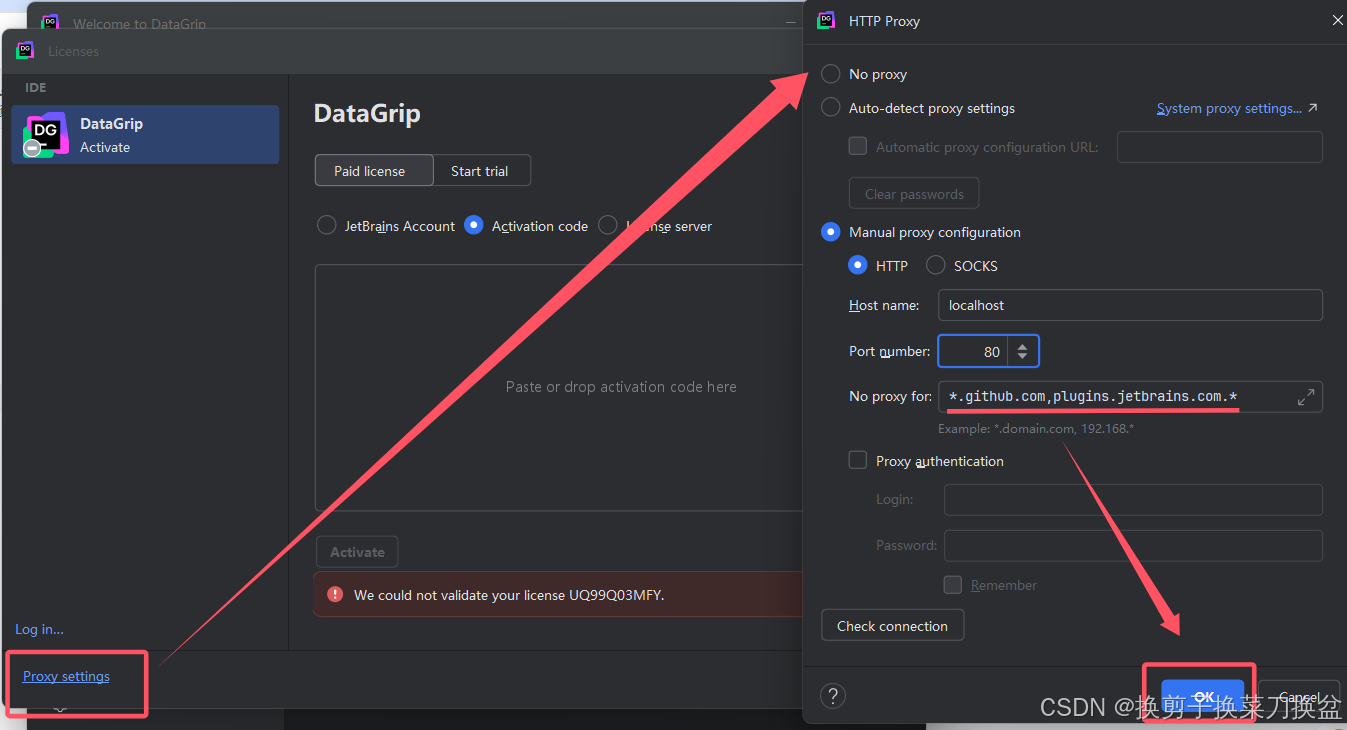The image size is (1347, 730).
Task: Expand the No proxy for field
Action: tap(1306, 397)
